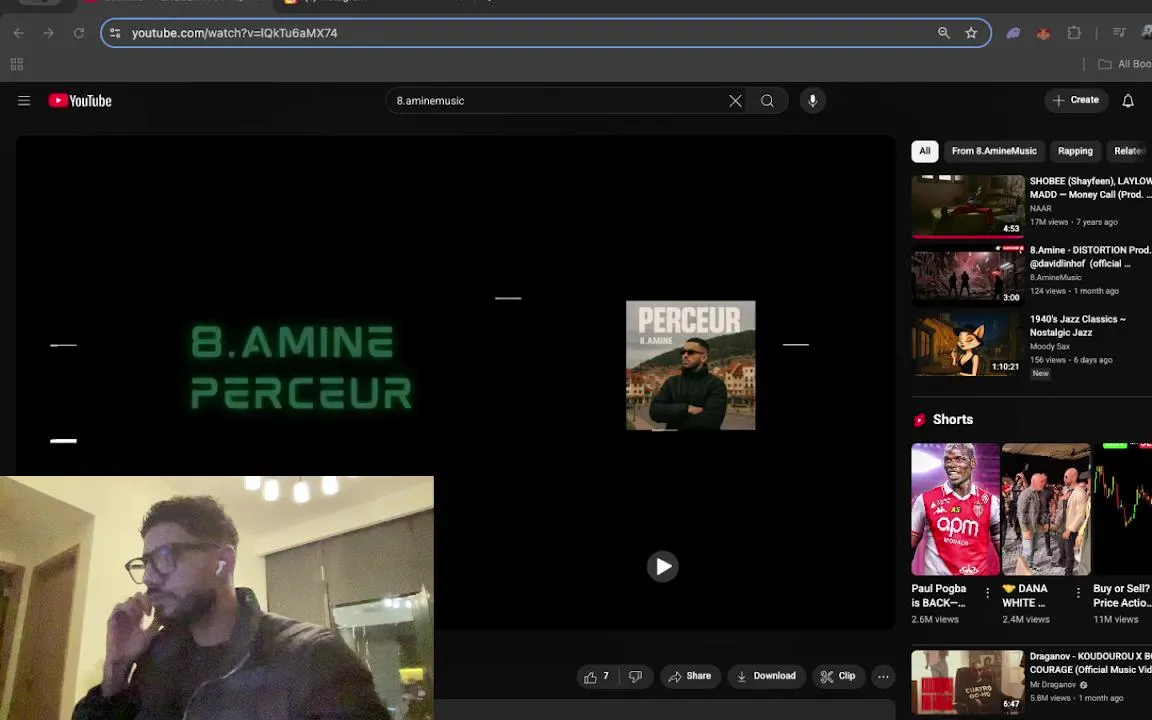1152x720 pixels.
Task: Select From 8.AmineMusic chip
Action: [x=994, y=151]
